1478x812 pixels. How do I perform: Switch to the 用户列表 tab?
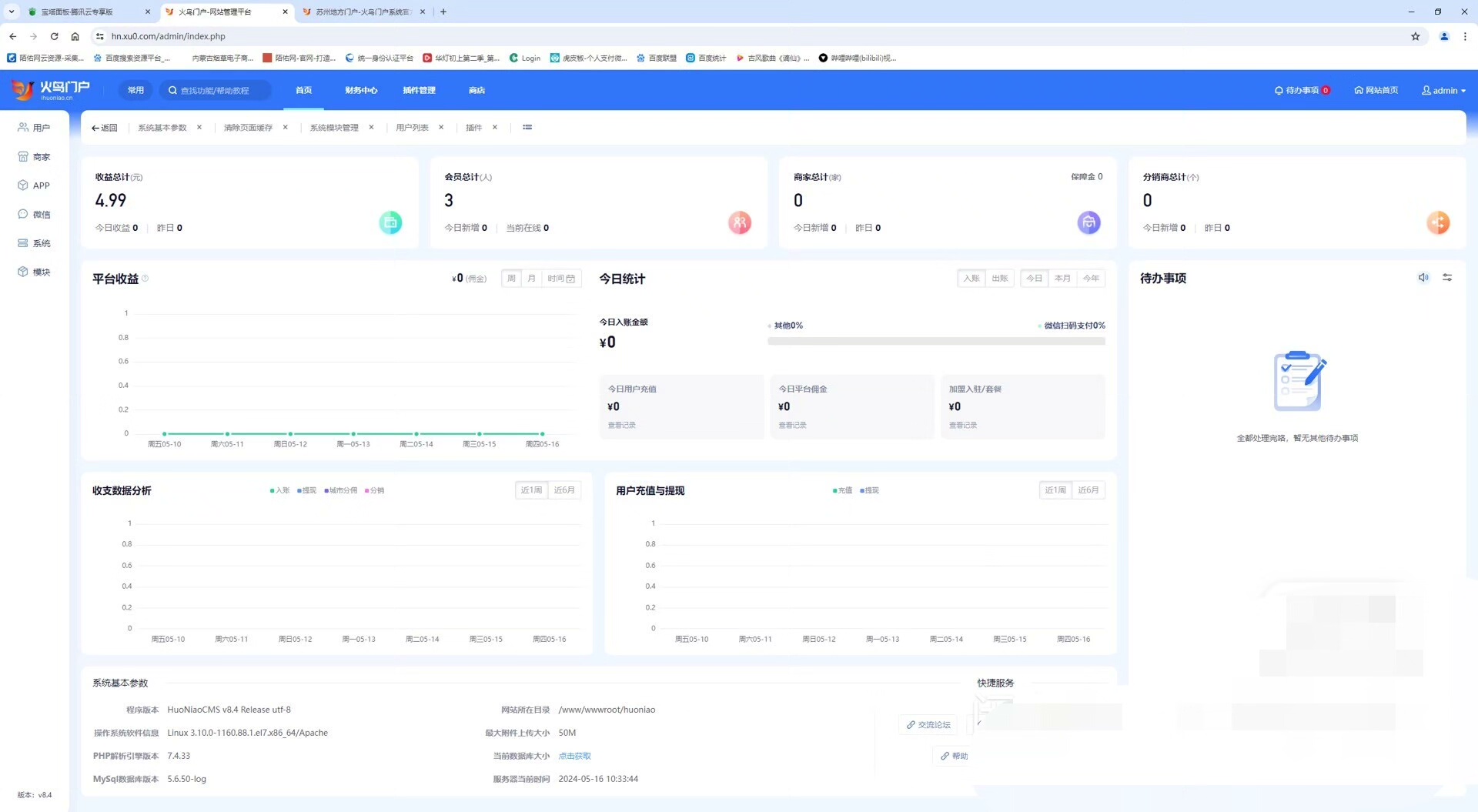point(412,128)
